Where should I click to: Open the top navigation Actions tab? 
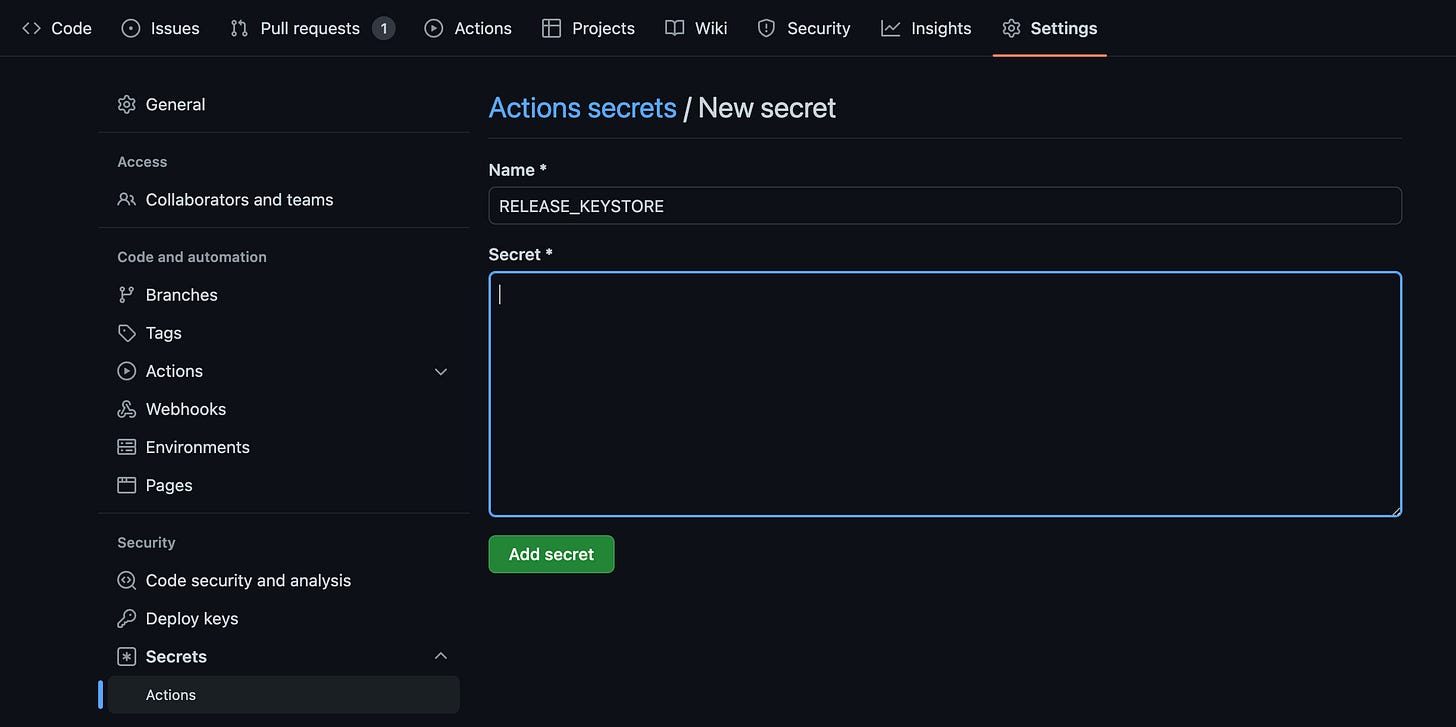468,28
